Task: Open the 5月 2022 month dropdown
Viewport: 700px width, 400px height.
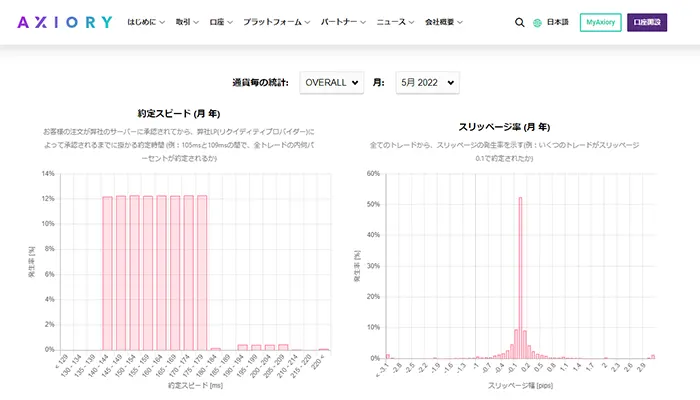Action: pyautogui.click(x=427, y=83)
